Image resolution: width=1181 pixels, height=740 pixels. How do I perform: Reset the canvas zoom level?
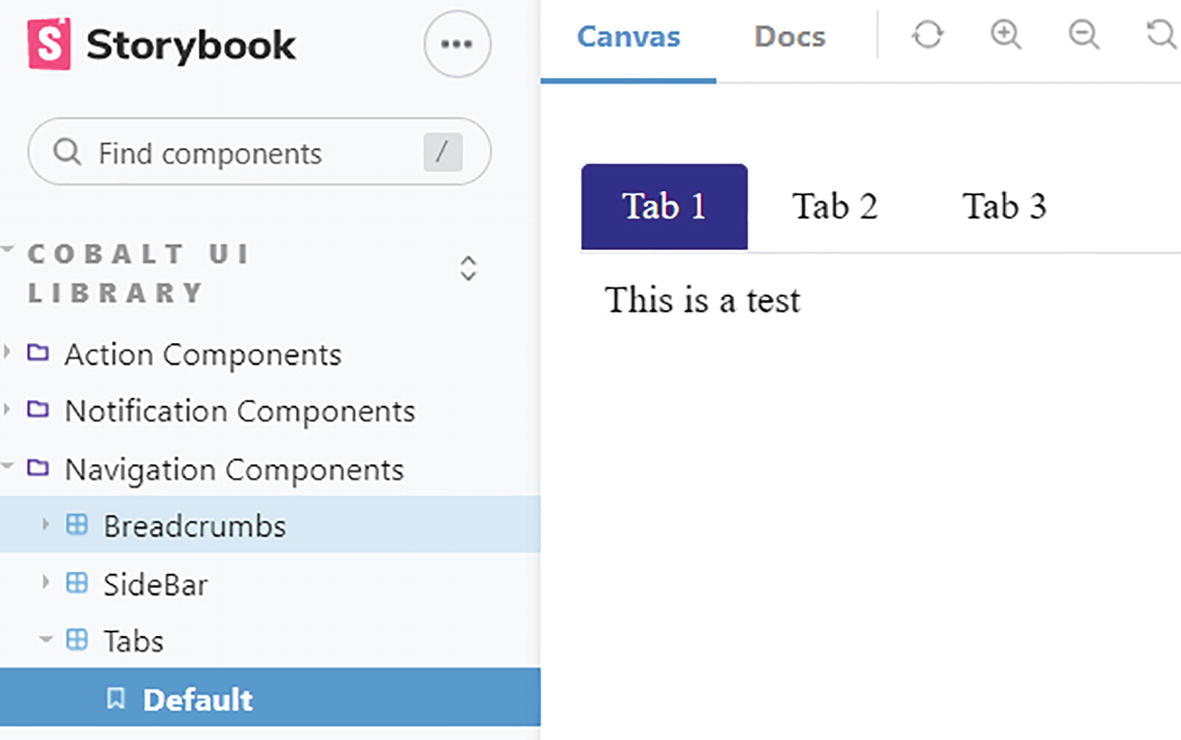pyautogui.click(x=1161, y=36)
